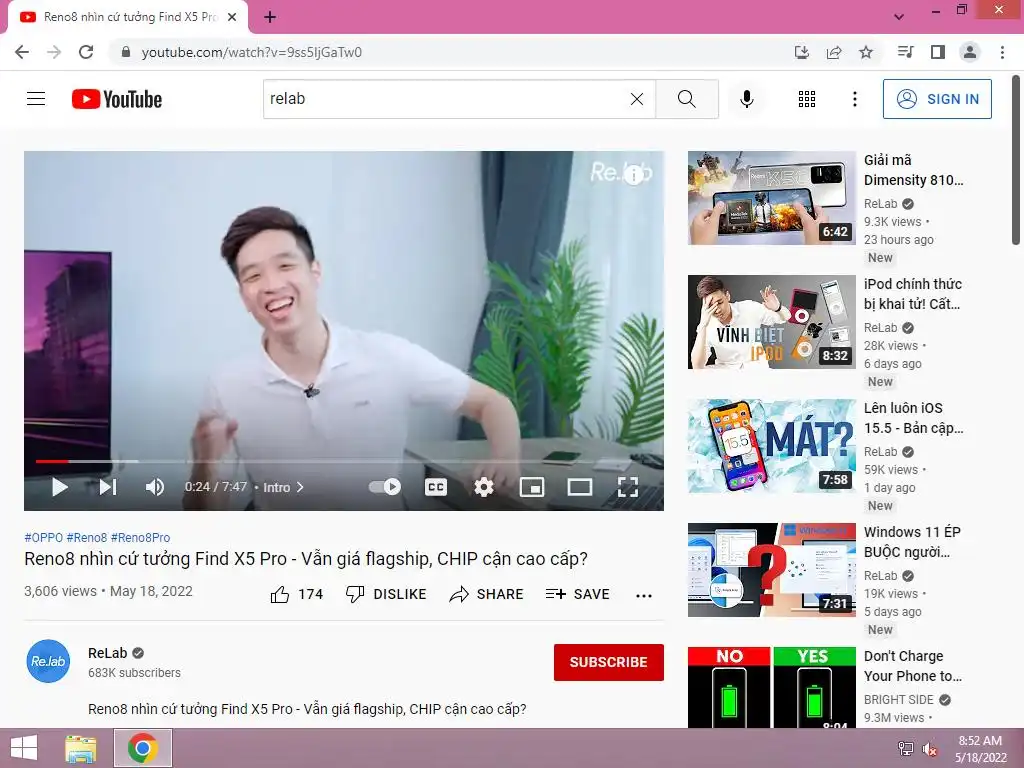1024x768 pixels.
Task: Open Giải mã Dimensity 810 video thumbnail
Action: point(771,198)
